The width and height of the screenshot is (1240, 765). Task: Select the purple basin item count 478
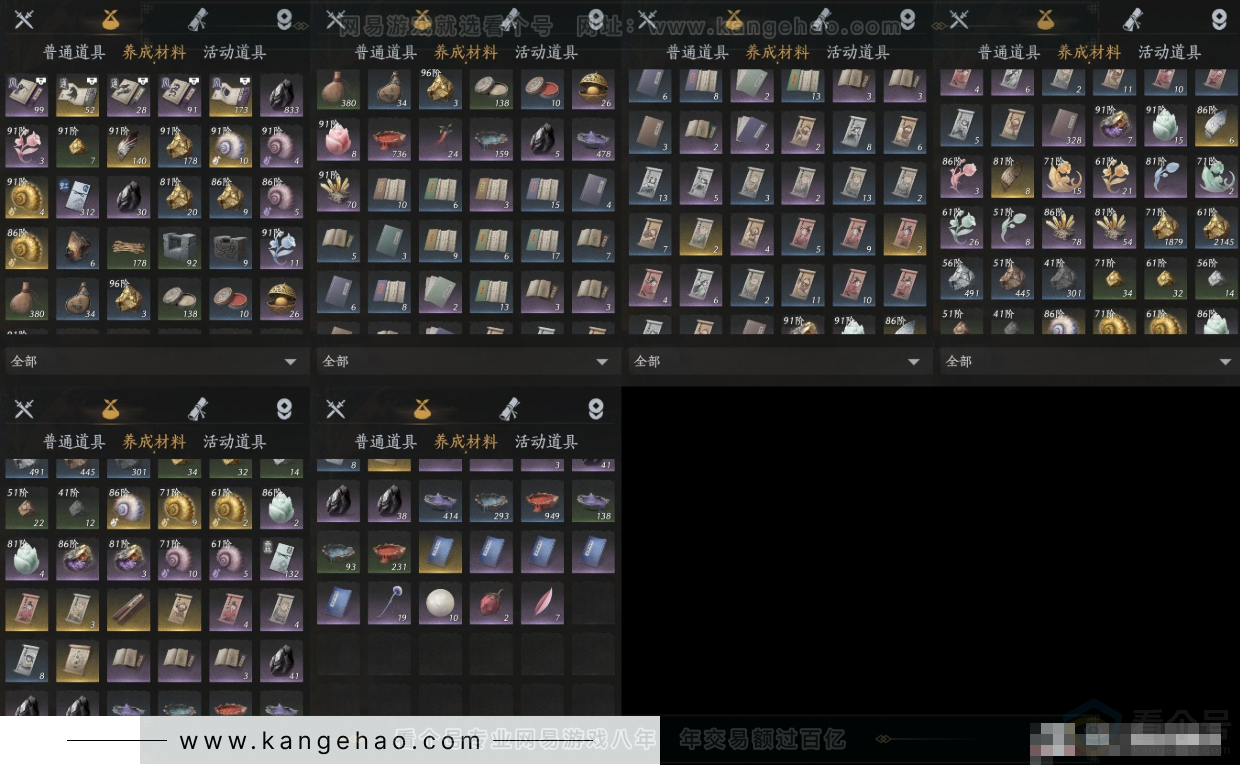pos(593,140)
